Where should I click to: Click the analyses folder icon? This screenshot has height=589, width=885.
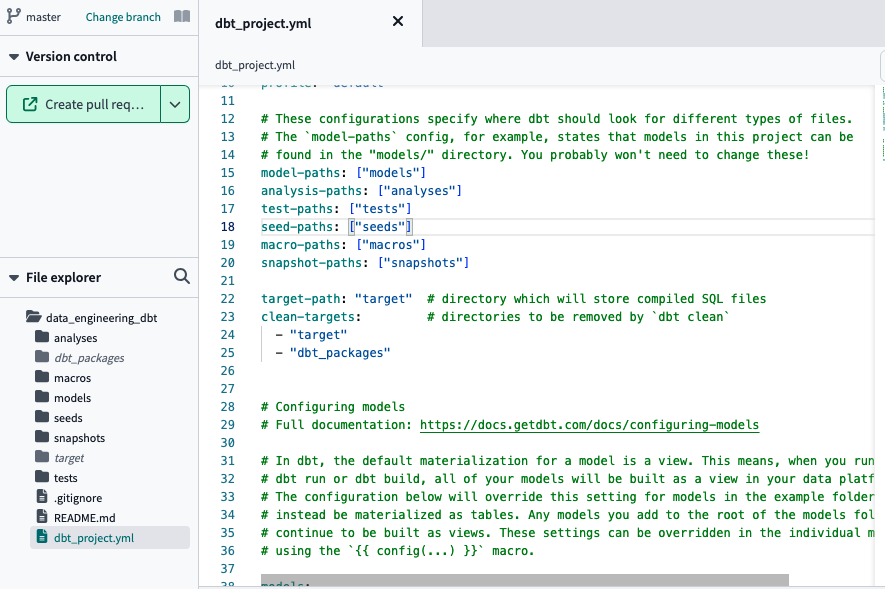[x=42, y=337]
